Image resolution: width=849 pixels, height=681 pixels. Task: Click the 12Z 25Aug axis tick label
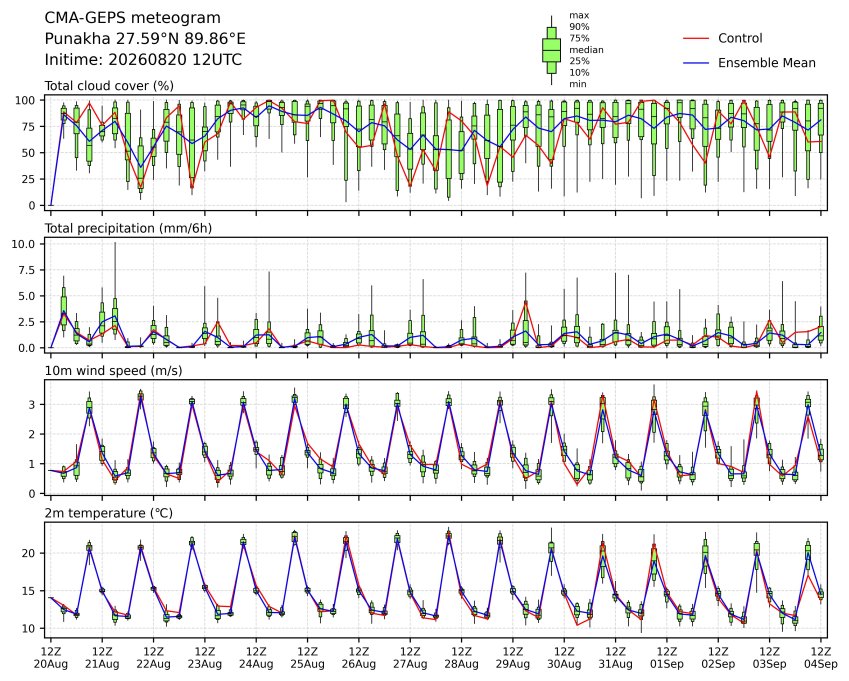pos(308,658)
